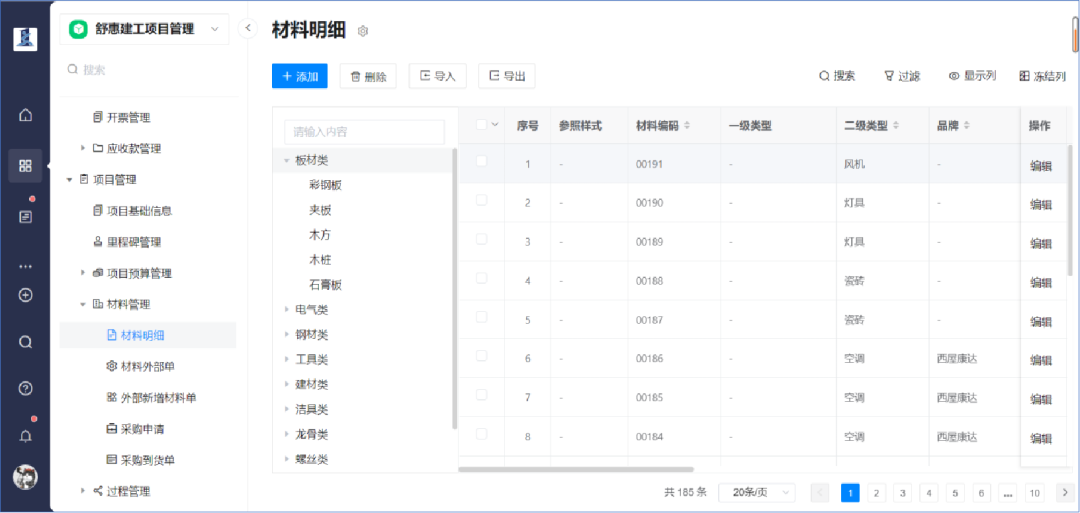The image size is (1080, 513).
Task: Click the green 舒惠建工 app icon
Action: [x=79, y=29]
